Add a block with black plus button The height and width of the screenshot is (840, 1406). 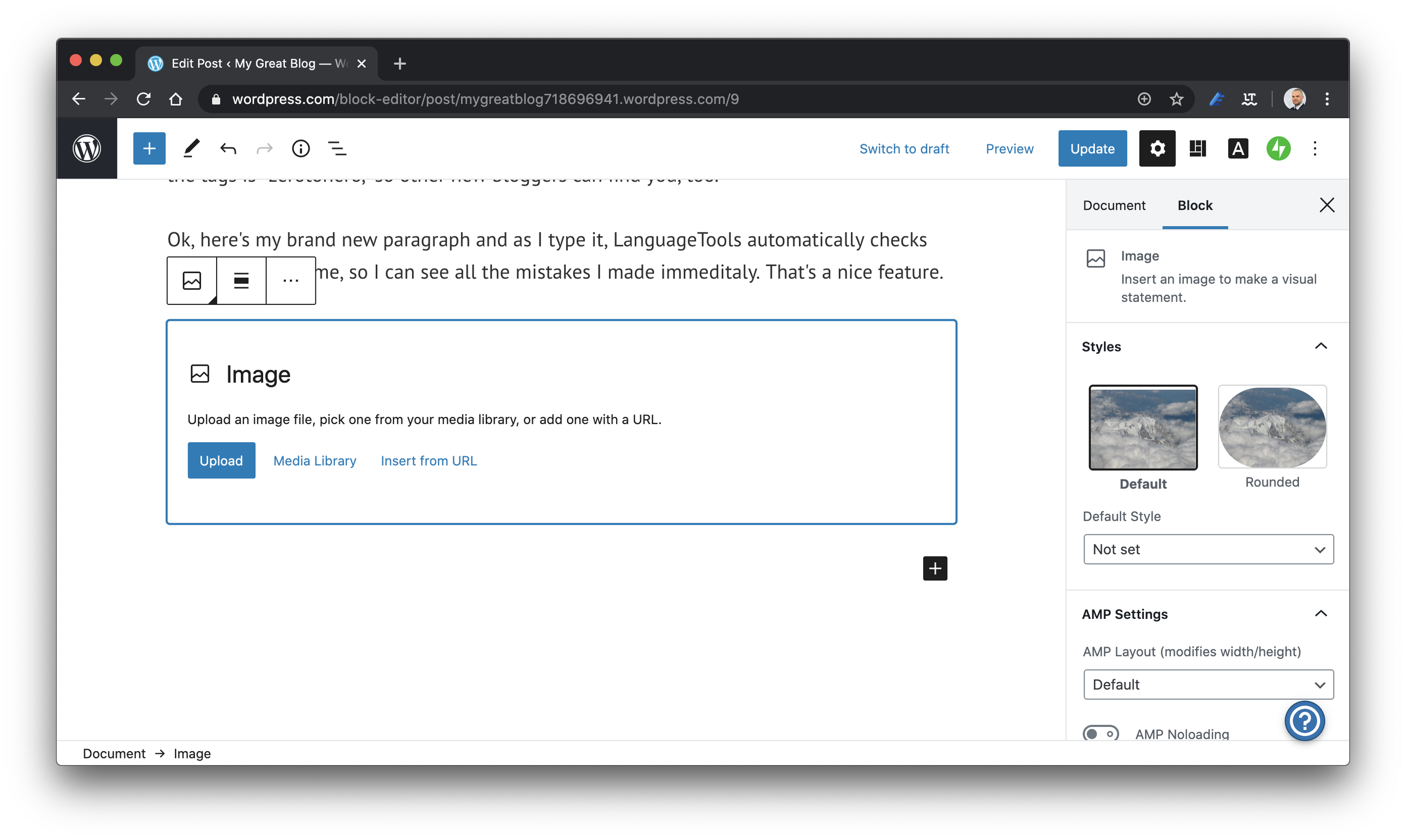coord(935,568)
